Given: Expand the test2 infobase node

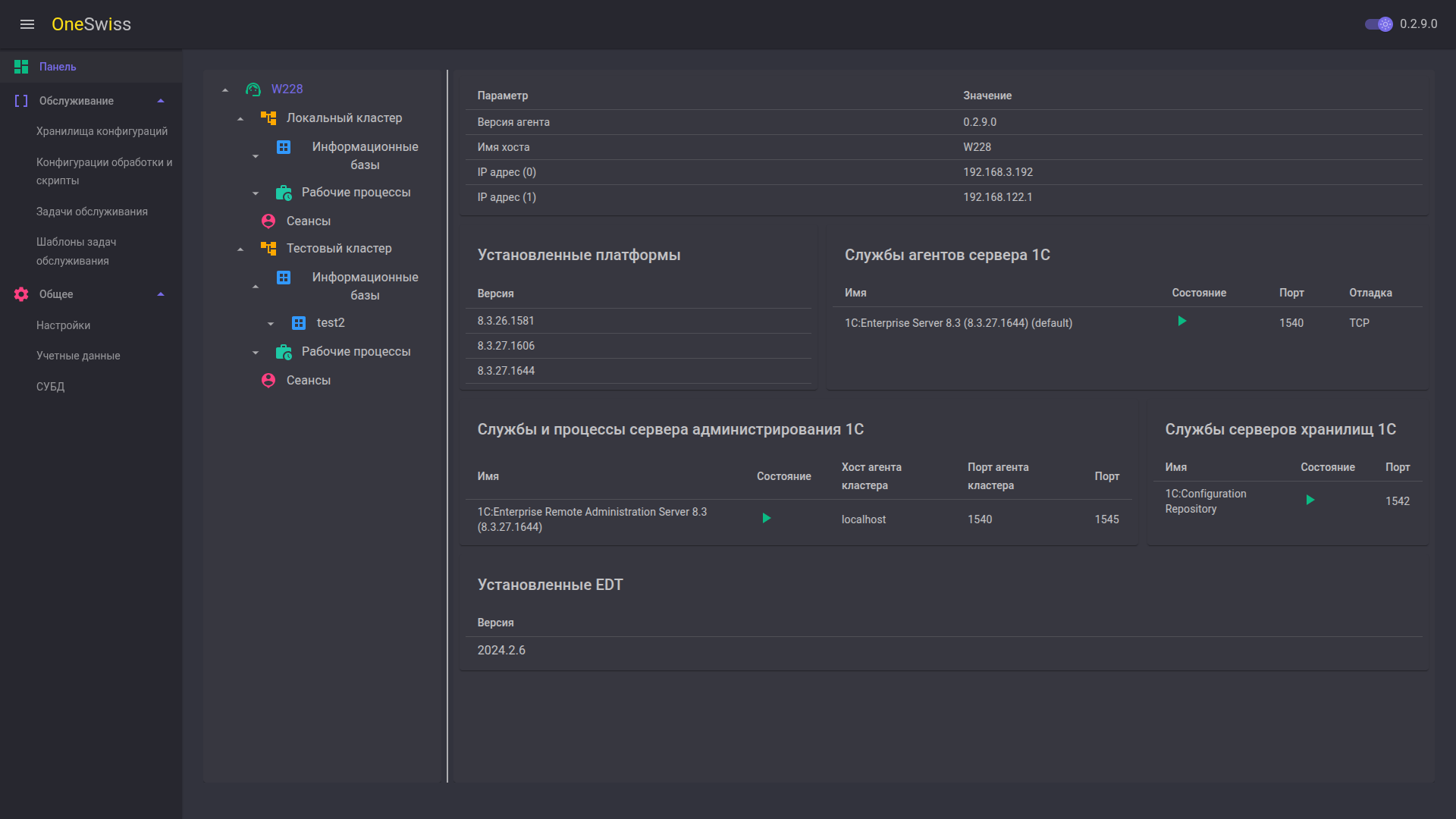Looking at the screenshot, I should 271,324.
